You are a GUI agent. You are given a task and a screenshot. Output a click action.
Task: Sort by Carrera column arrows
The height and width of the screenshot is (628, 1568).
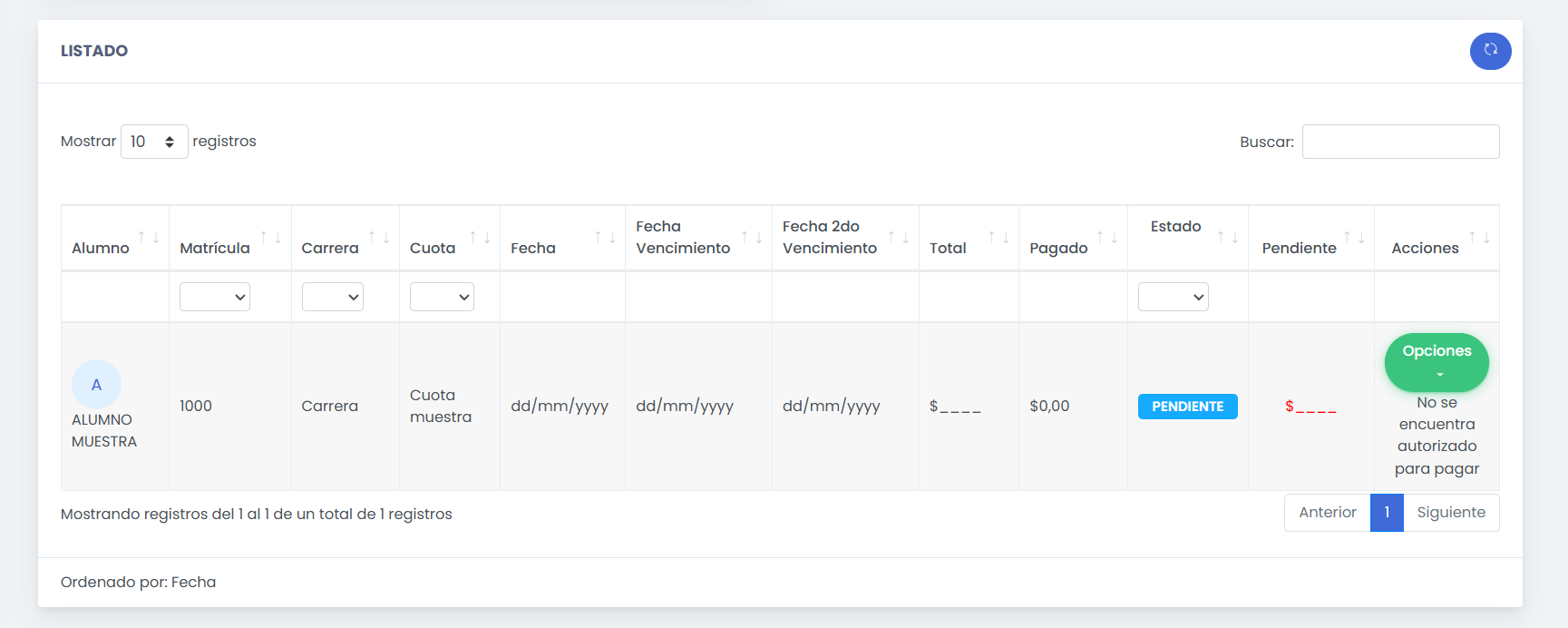coord(379,238)
